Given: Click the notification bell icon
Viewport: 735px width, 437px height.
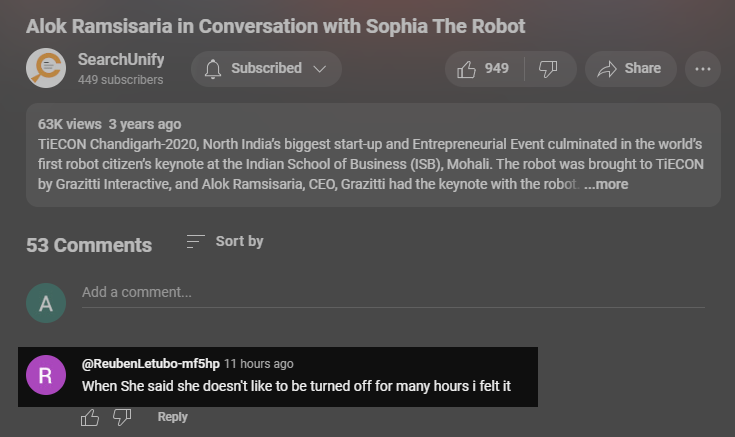Looking at the screenshot, I should click(212, 69).
